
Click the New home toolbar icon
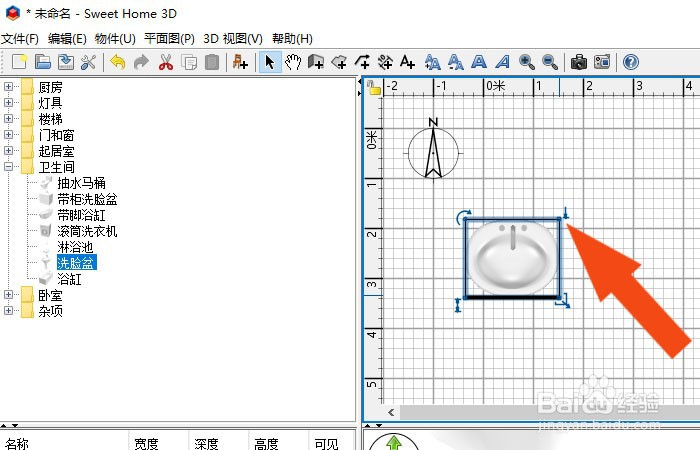[20, 62]
